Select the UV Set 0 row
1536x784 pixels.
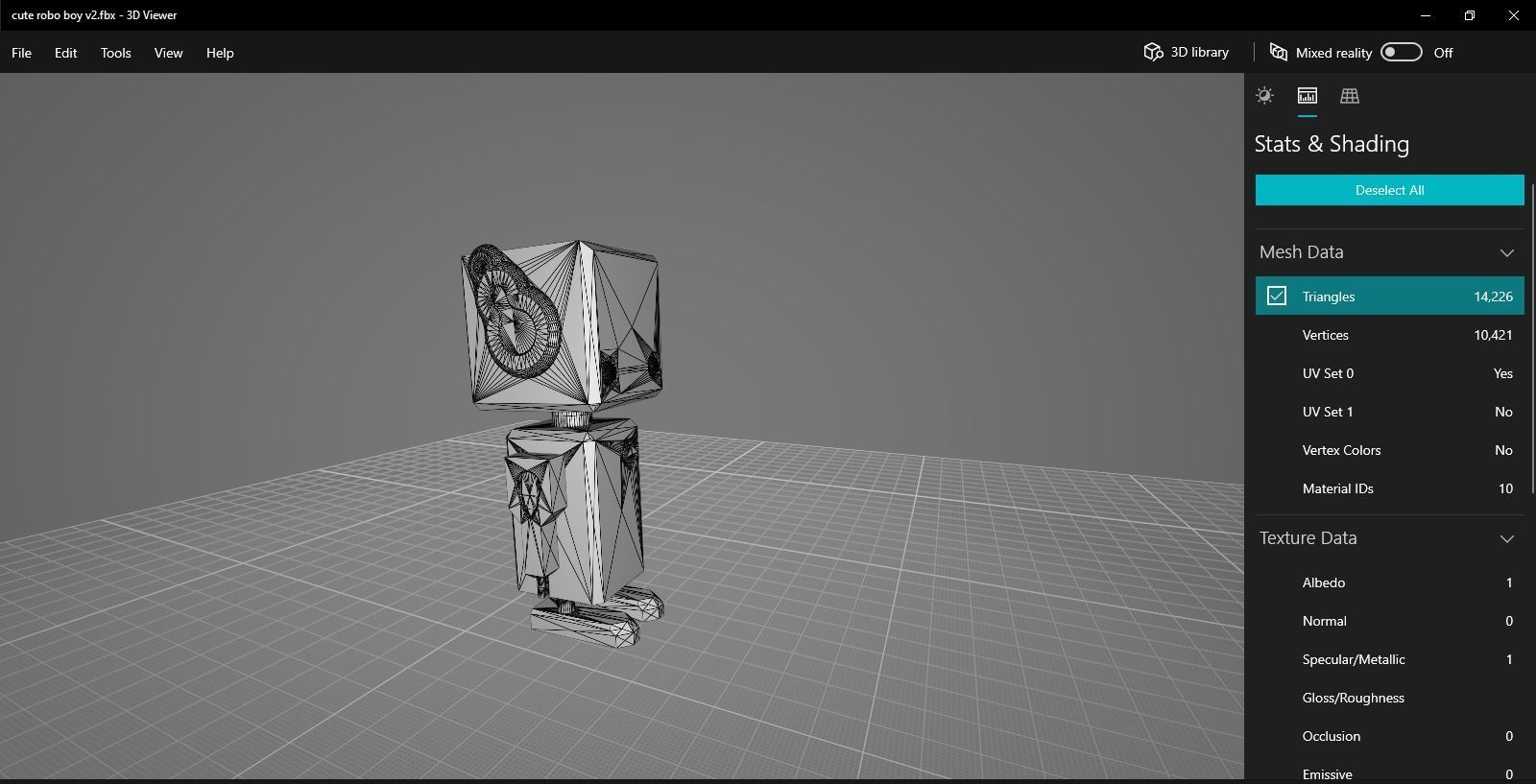coord(1389,373)
